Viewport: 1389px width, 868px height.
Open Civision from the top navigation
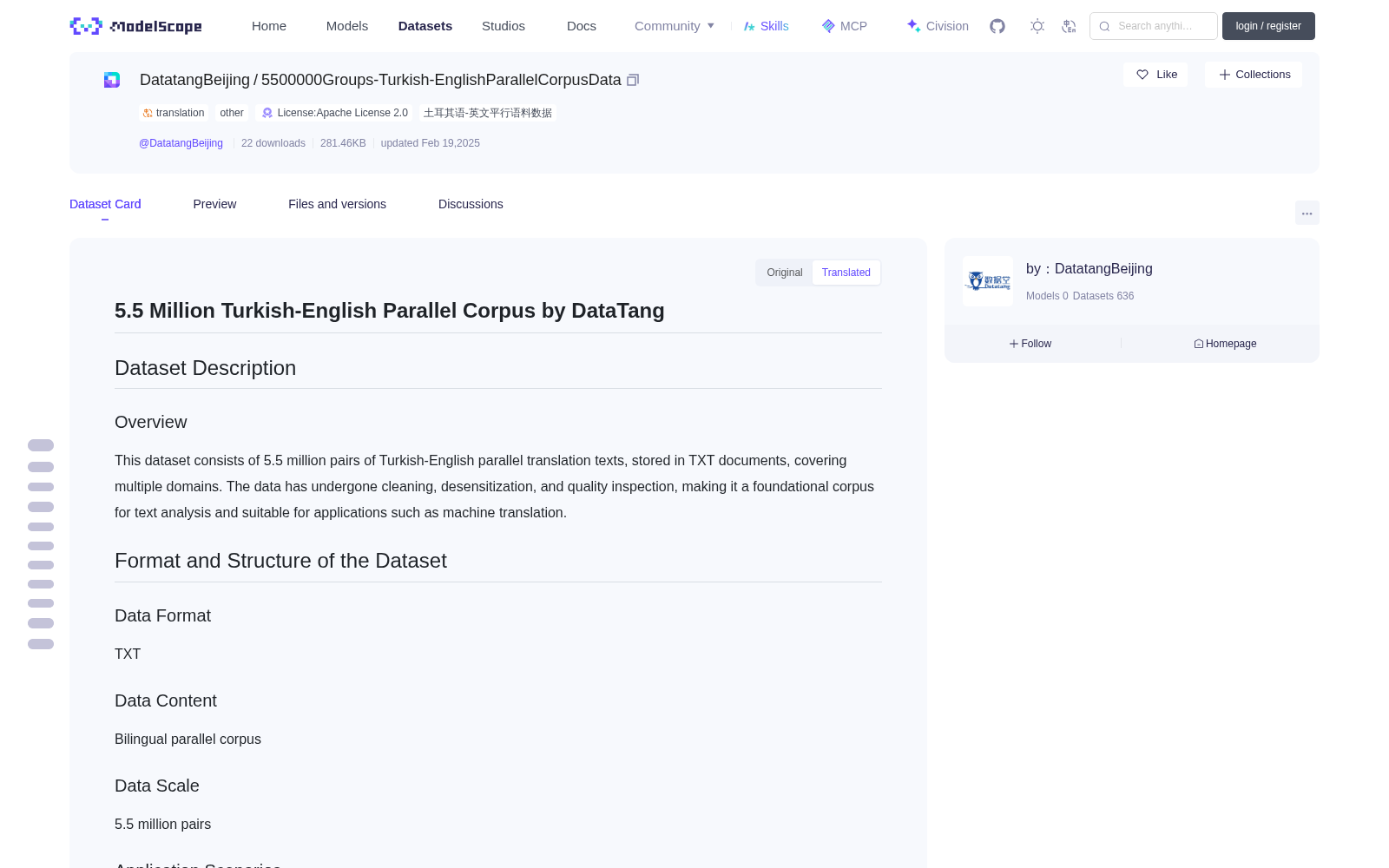(x=938, y=26)
